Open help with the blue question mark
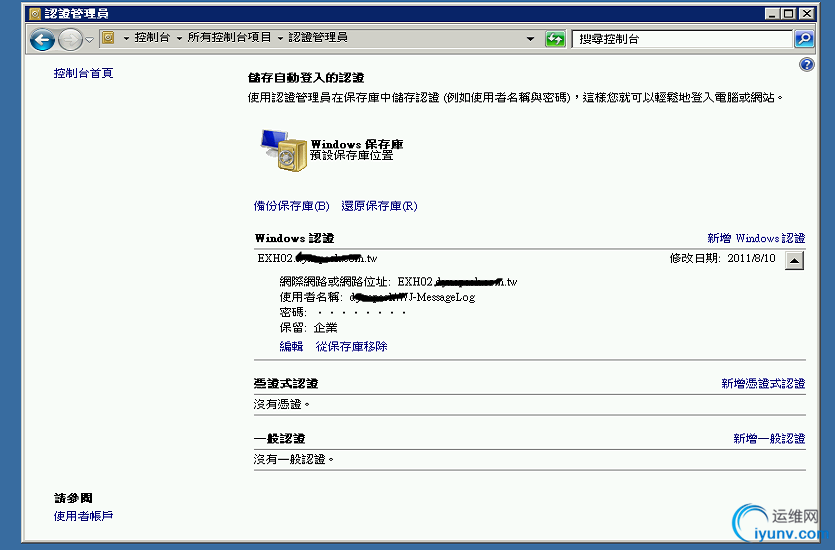 pyautogui.click(x=807, y=65)
